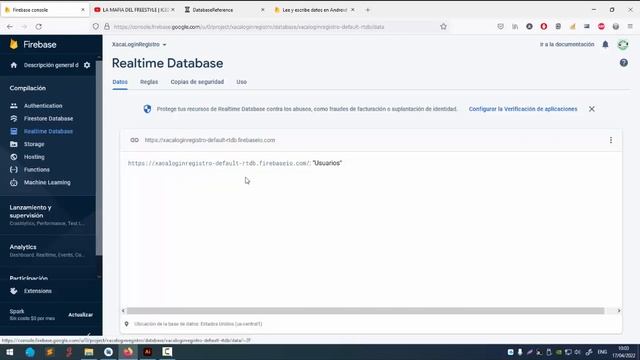Open Firestore Database in the sidebar
Image resolution: width=640 pixels, height=360 pixels.
[48, 118]
